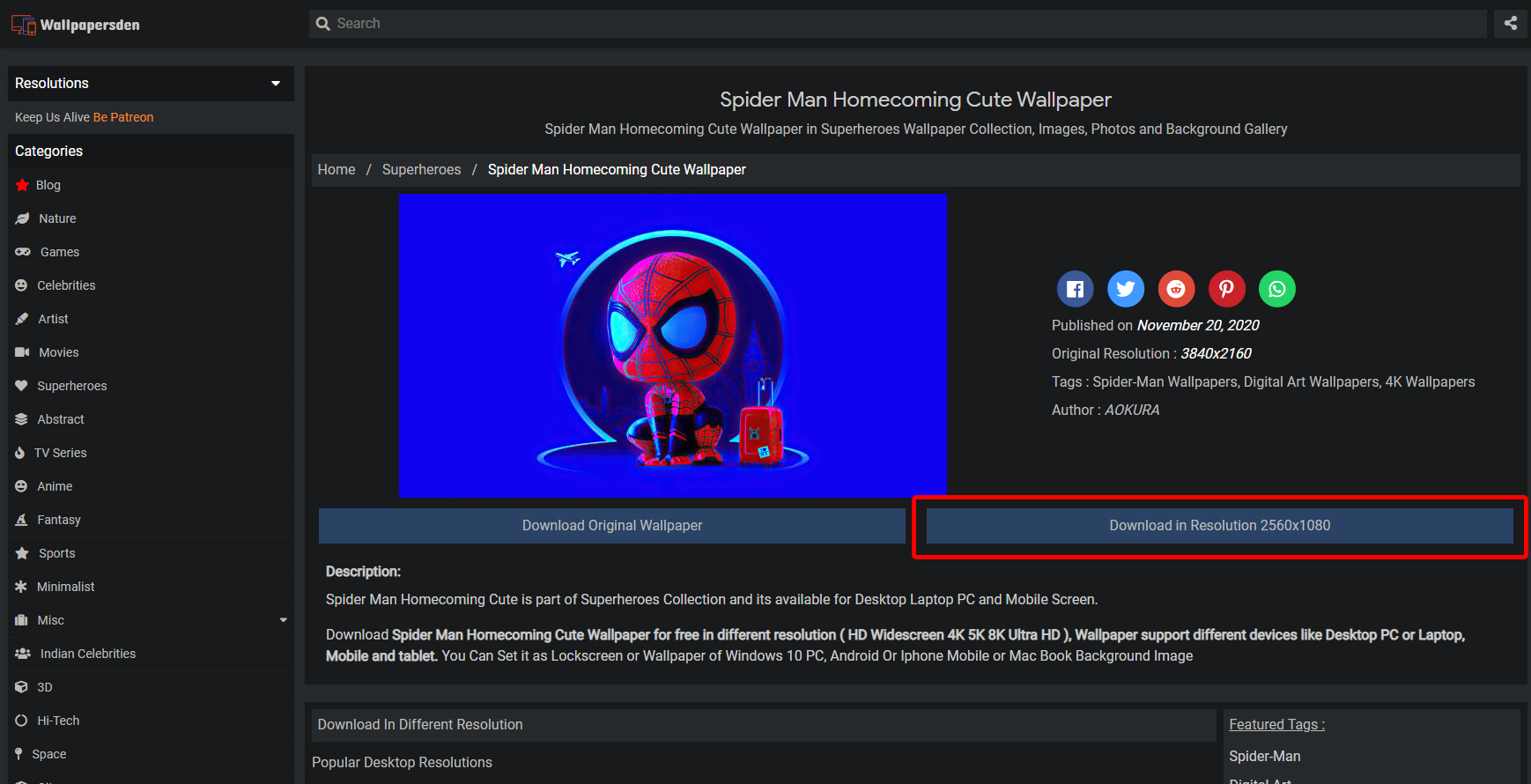Click the people icon beside Indian Celebrities
Viewport: 1531px width, 784px height.
pyautogui.click(x=23, y=654)
